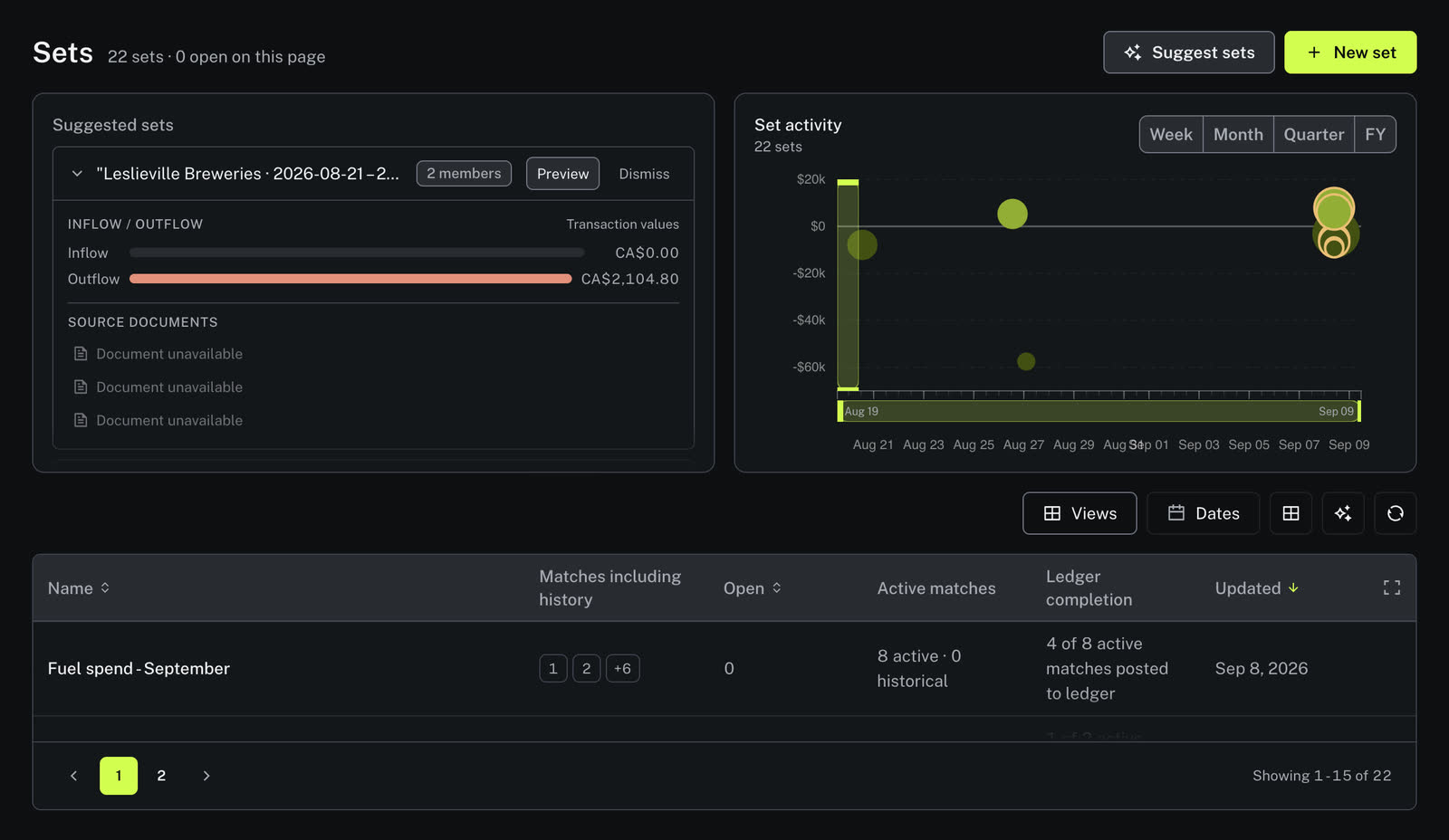Screen dimensions: 1449x840
Task: Open the Dates filter
Action: (x=1203, y=513)
